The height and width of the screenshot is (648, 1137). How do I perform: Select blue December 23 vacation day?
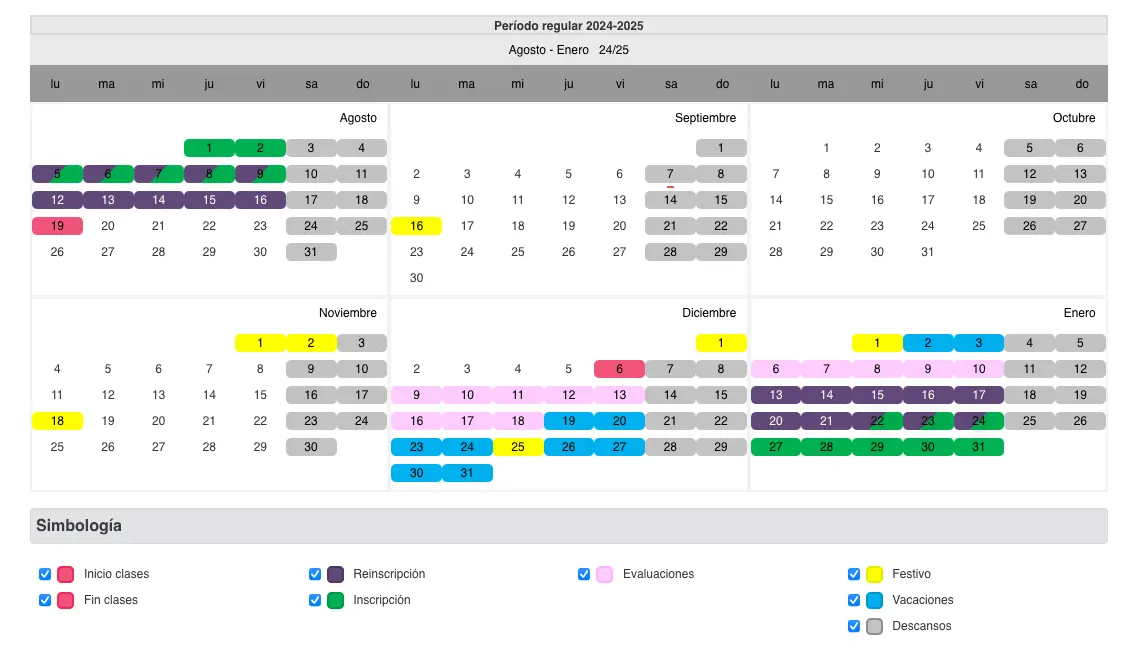416,447
